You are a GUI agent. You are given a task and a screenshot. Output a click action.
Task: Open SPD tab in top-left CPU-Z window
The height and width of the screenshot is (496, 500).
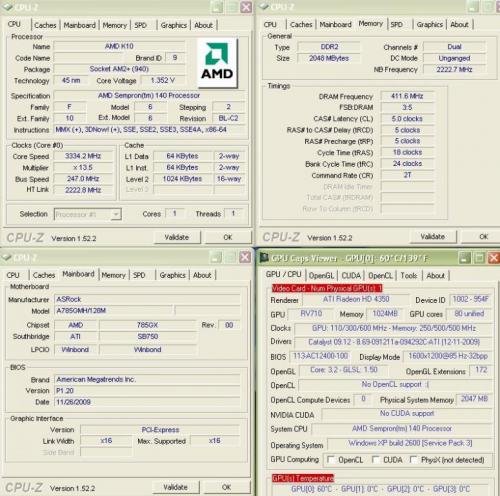pyautogui.click(x=140, y=25)
